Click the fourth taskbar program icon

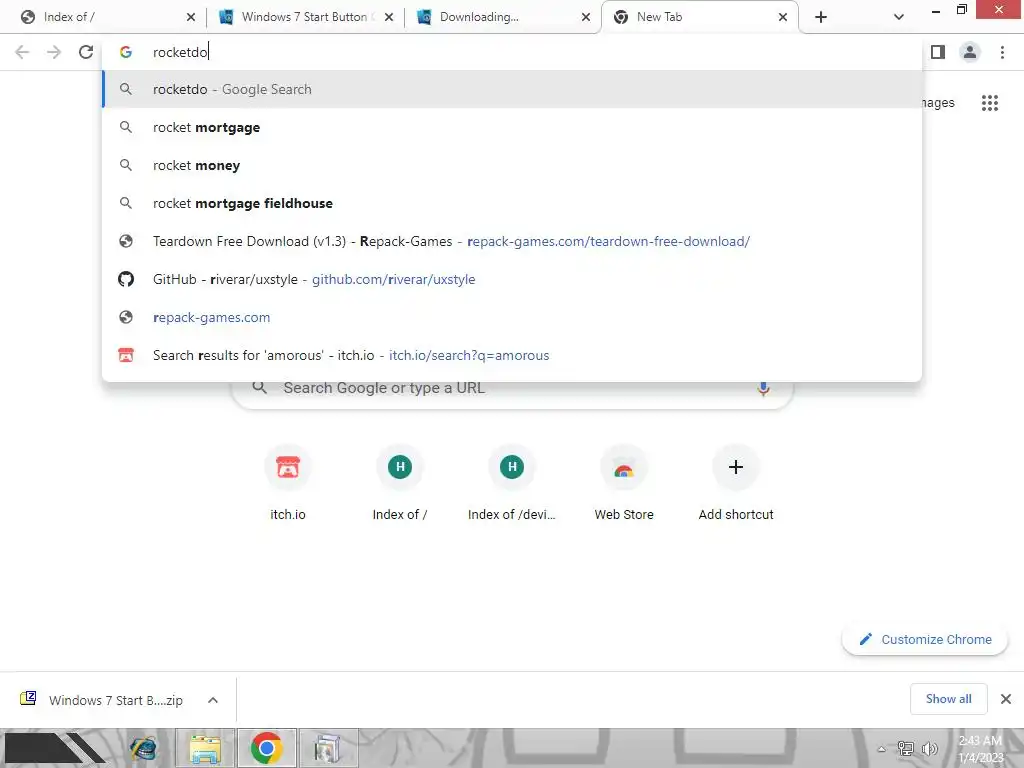tap(328, 748)
